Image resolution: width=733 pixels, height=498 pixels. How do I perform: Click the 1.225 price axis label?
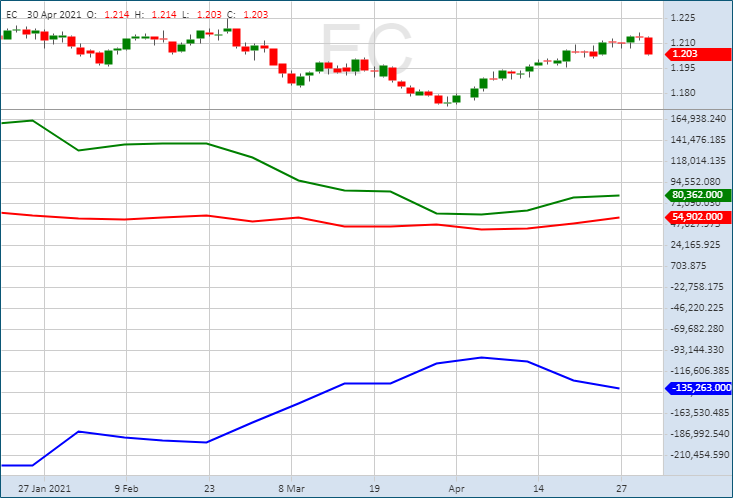coord(684,18)
